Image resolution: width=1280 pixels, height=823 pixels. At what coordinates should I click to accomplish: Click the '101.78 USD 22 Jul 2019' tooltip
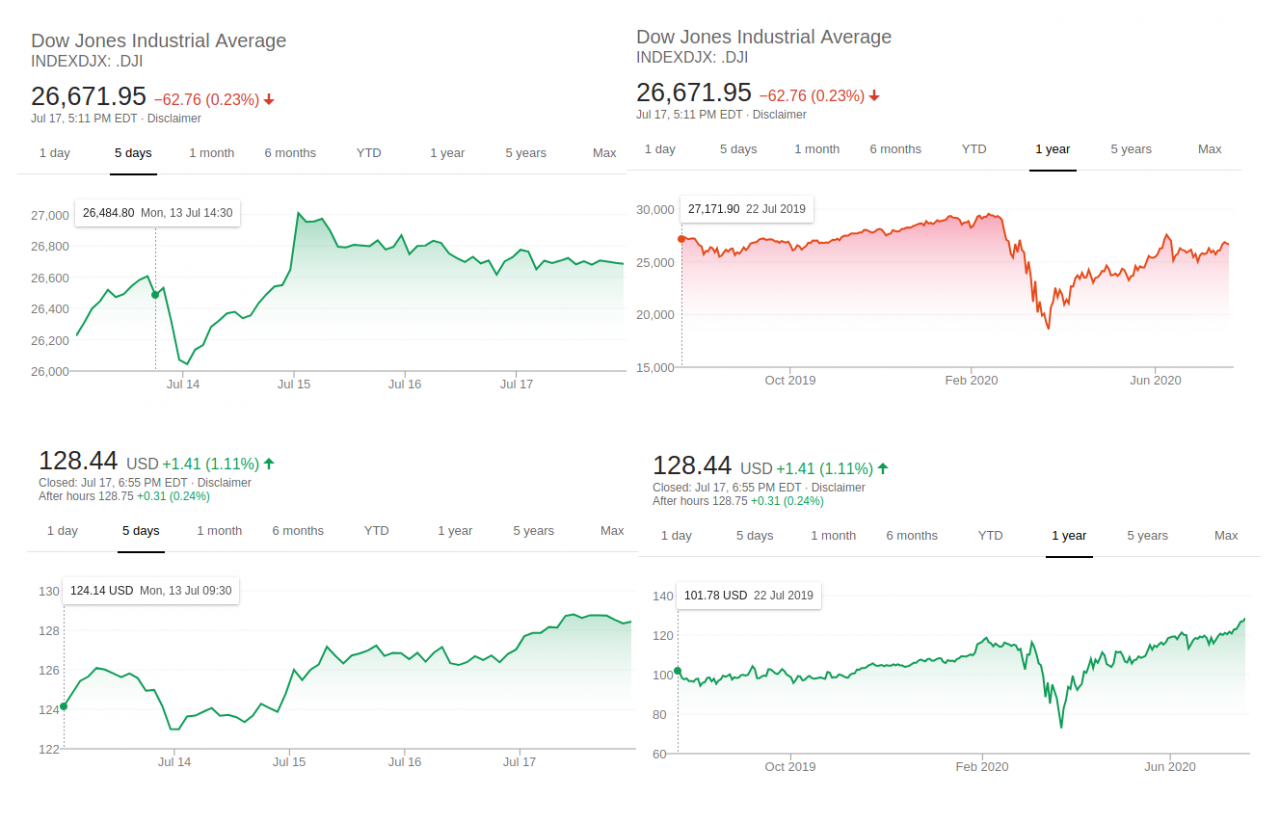(x=749, y=596)
